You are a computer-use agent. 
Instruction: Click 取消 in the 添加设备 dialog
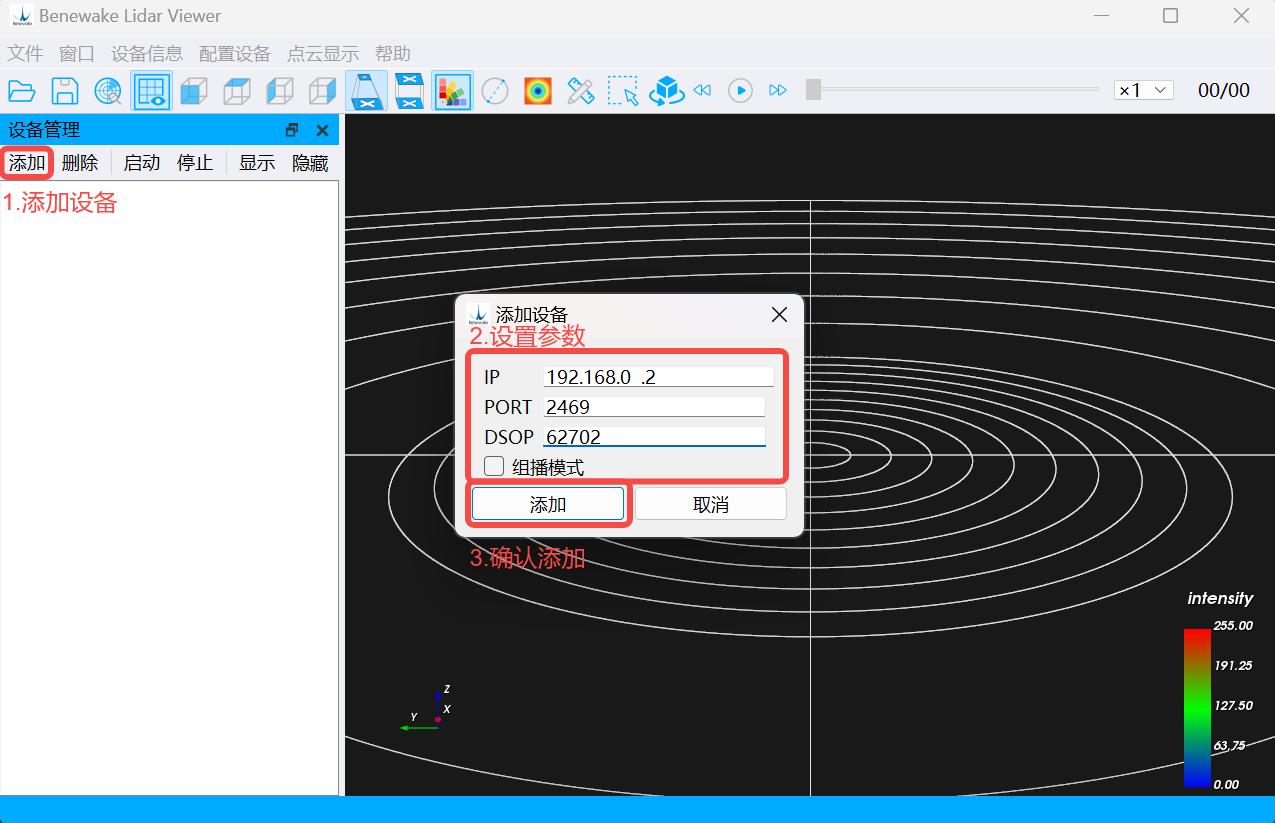click(711, 504)
